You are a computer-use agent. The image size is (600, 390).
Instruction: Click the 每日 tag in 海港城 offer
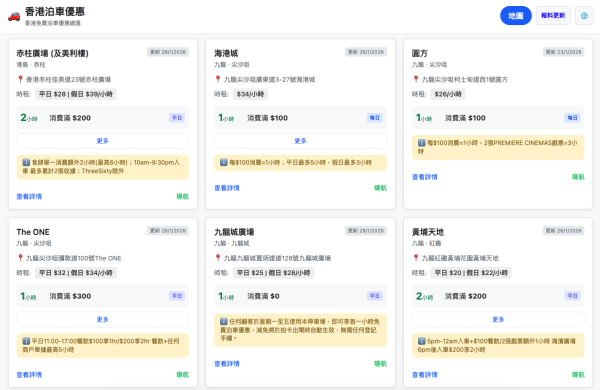coord(375,117)
